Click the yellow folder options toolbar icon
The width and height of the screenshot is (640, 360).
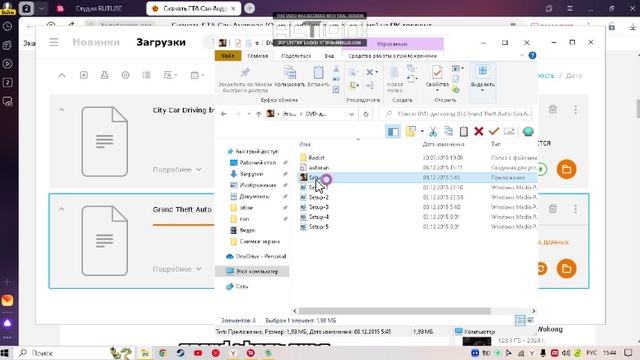point(411,131)
